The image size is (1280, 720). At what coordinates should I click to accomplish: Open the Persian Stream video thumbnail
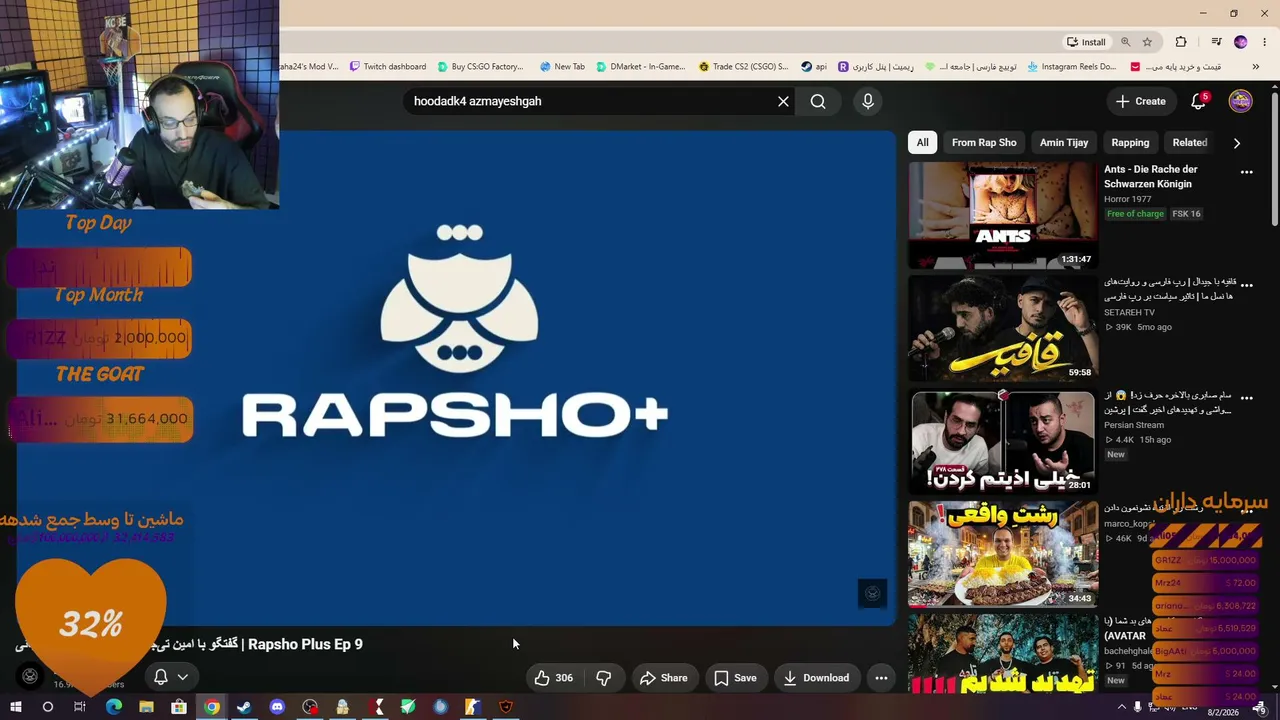1002,442
